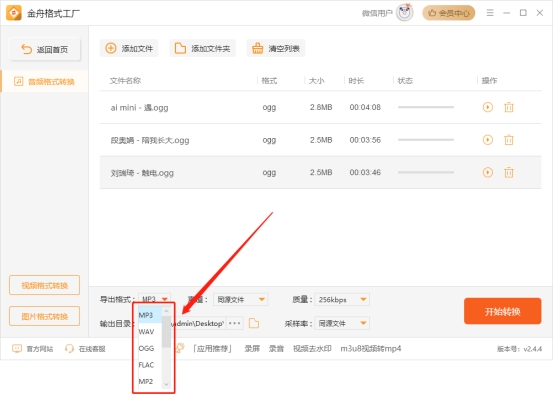The image size is (554, 395).
Task: Select the 段奥娟 - 陪我长大.ogg file name
Action: coord(150,140)
